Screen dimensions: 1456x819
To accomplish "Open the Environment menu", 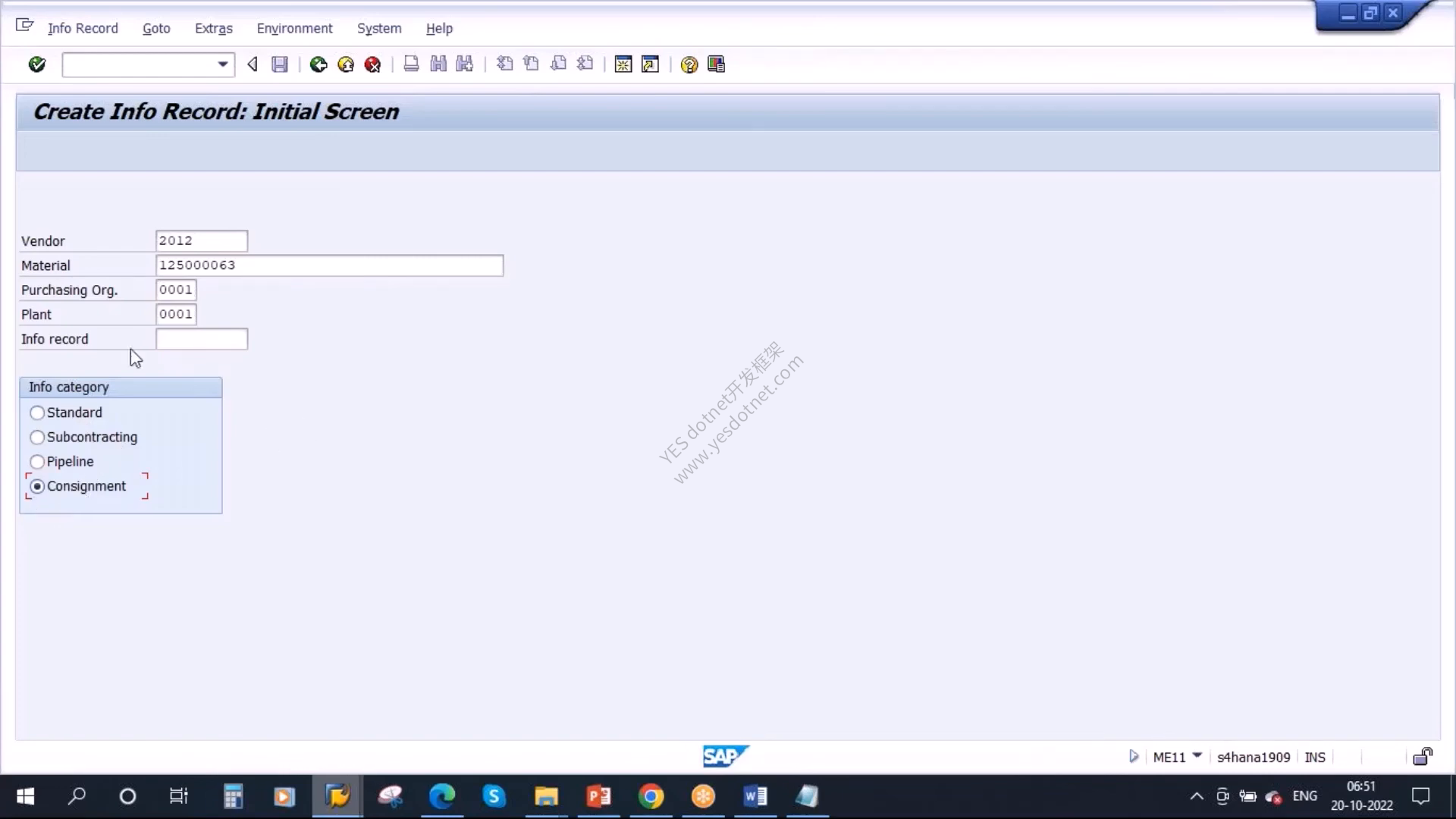I will pyautogui.click(x=294, y=28).
